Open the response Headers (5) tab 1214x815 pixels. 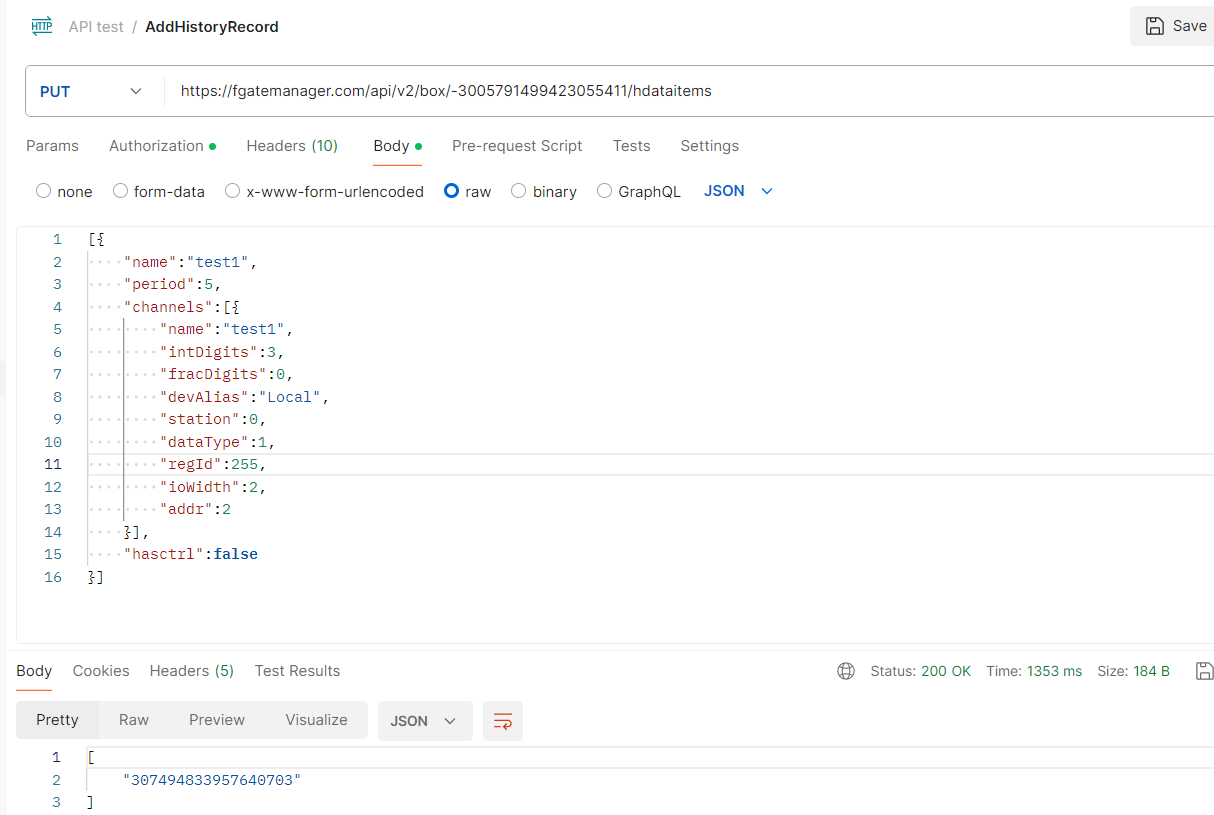pyautogui.click(x=192, y=671)
